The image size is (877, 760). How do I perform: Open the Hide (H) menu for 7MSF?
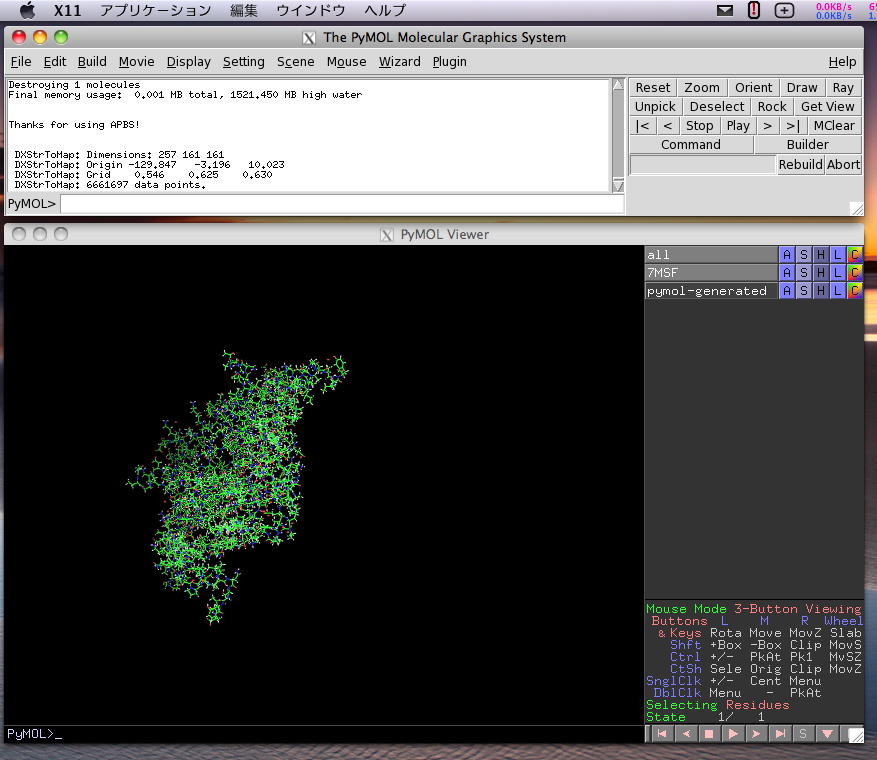821,272
